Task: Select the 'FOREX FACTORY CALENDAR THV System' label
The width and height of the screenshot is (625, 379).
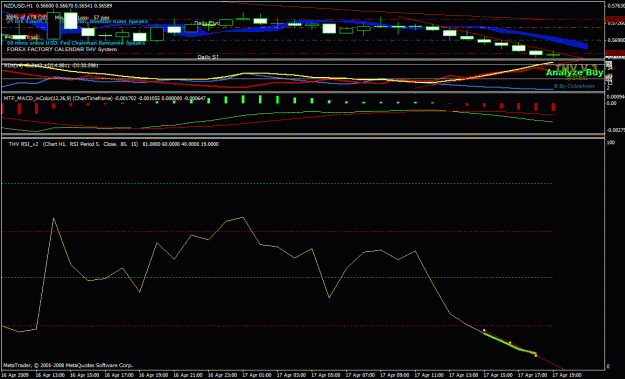Action: pyautogui.click(x=62, y=49)
